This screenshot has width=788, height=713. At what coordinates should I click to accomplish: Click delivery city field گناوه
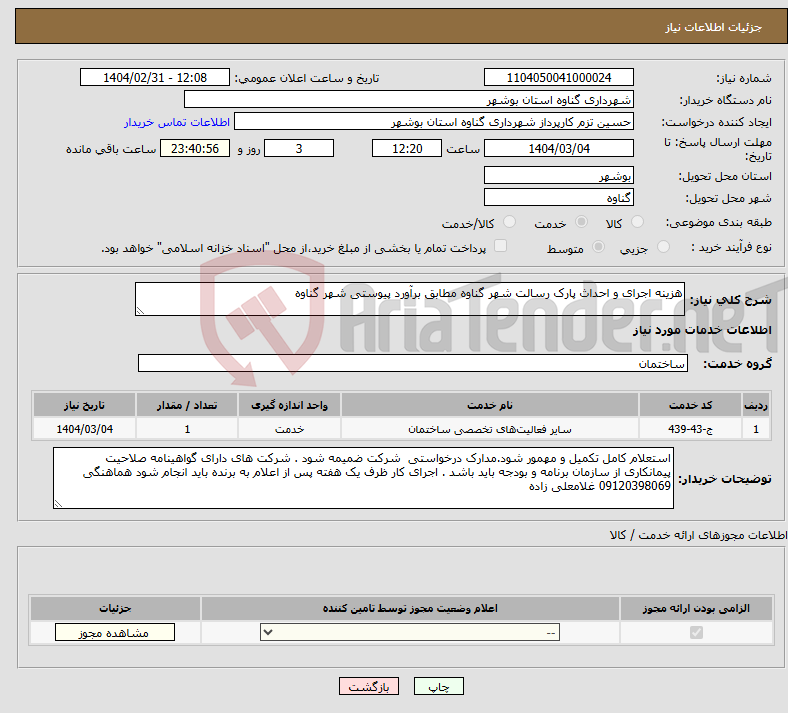pos(558,197)
